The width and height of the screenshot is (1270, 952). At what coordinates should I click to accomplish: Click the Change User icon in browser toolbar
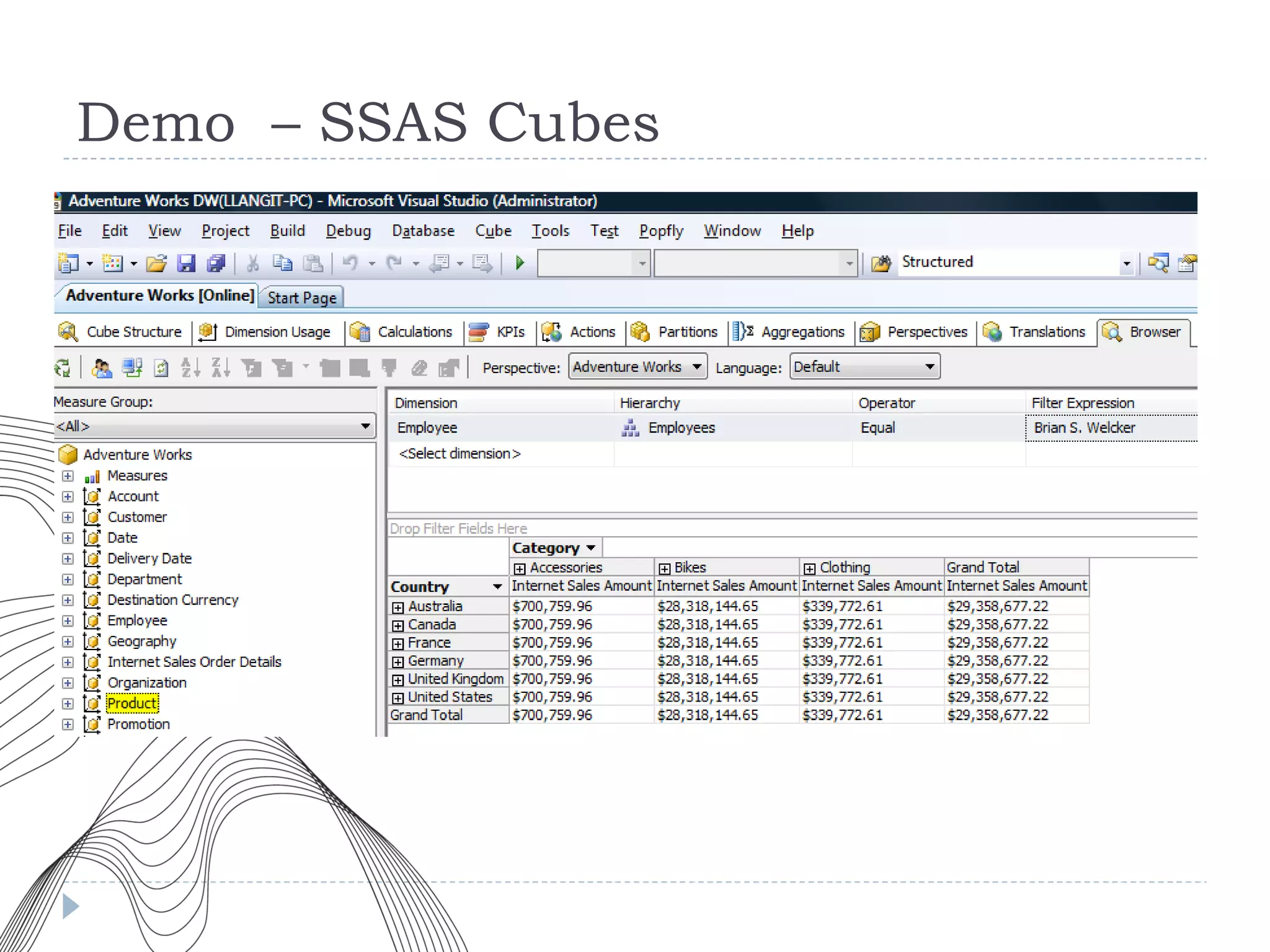click(x=102, y=368)
